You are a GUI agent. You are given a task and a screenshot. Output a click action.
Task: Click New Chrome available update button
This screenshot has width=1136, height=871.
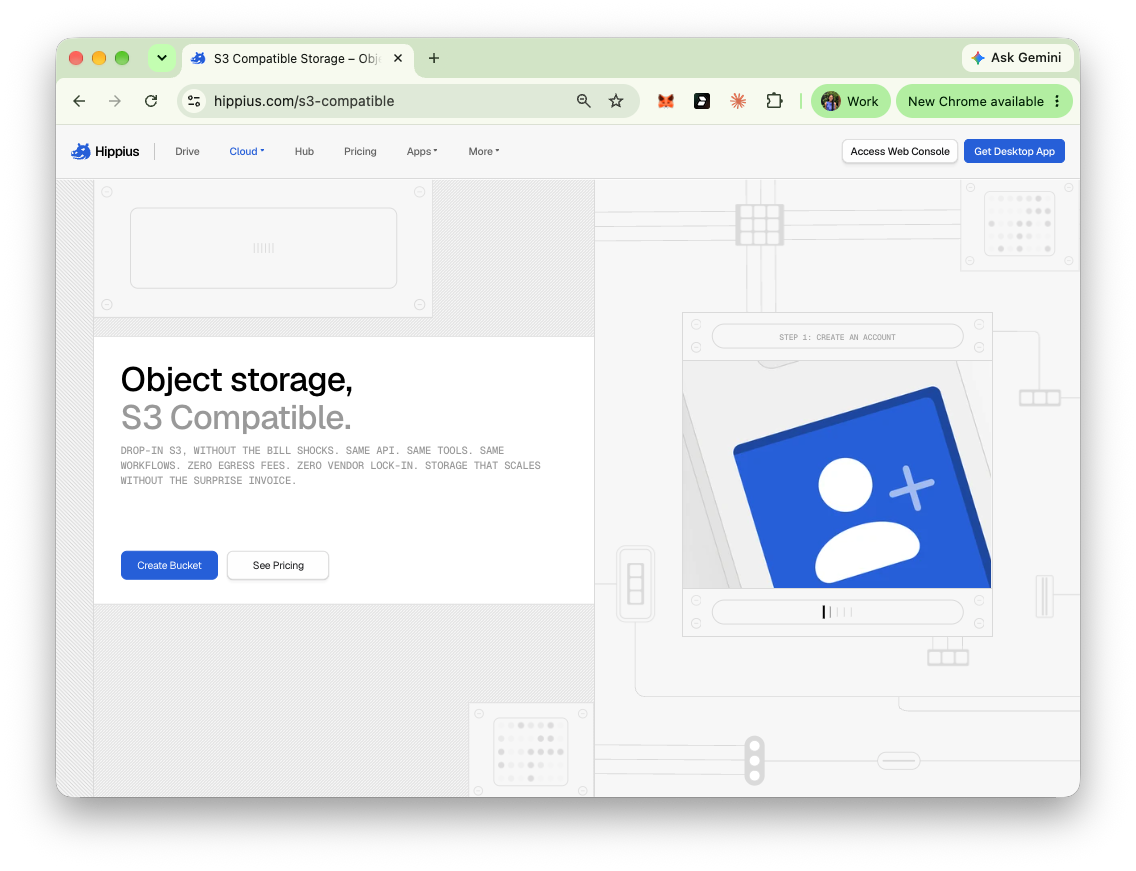tap(975, 101)
